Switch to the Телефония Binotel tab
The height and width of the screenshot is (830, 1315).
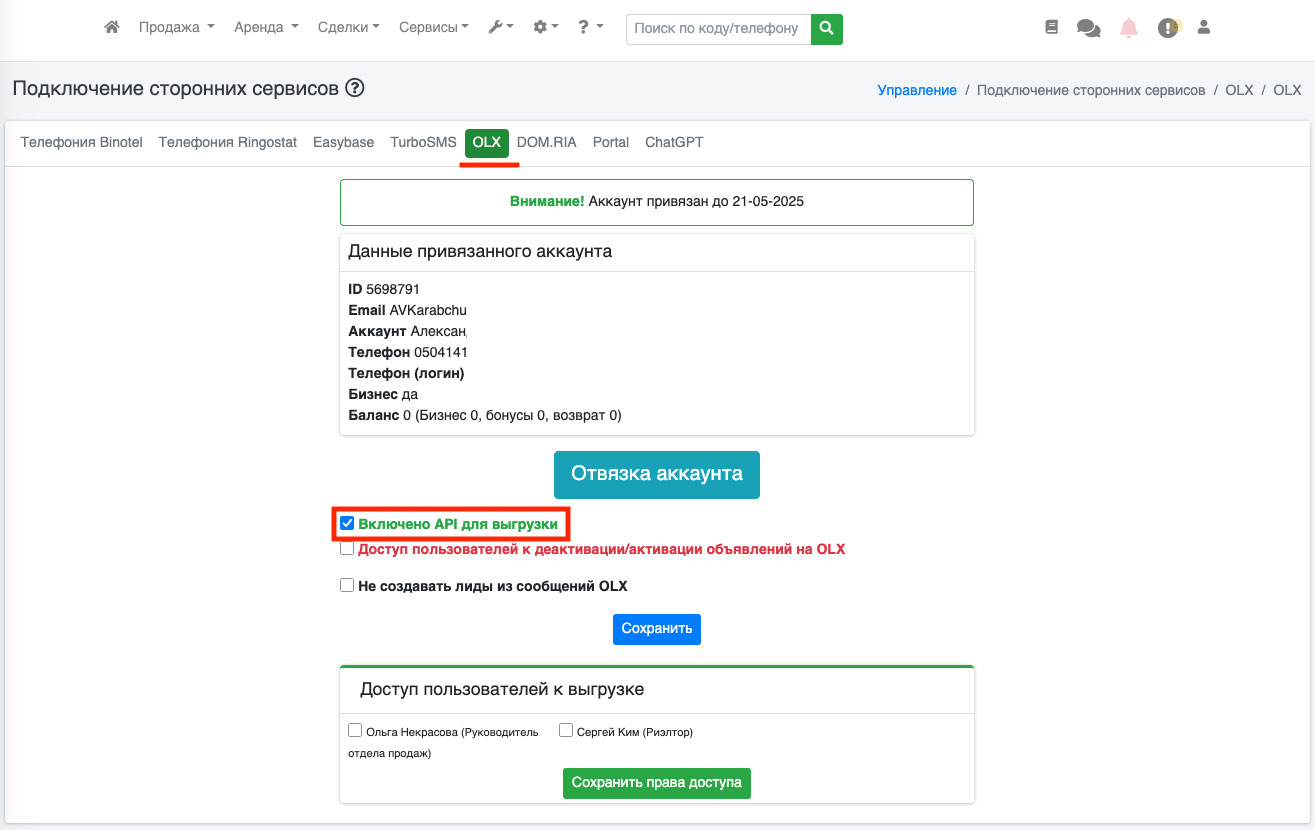click(84, 142)
